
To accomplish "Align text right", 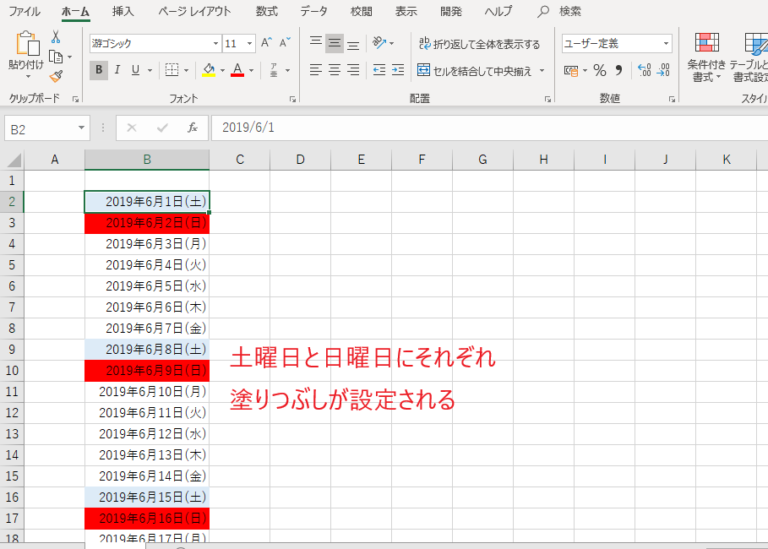I will click(353, 70).
